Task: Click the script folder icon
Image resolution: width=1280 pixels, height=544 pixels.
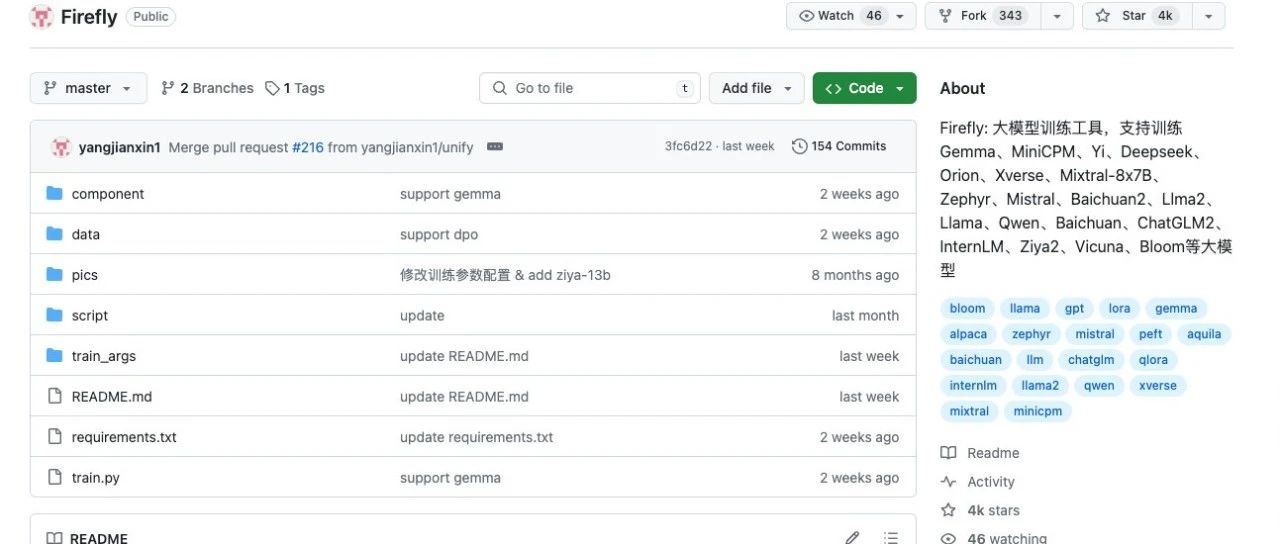Action: [55, 315]
